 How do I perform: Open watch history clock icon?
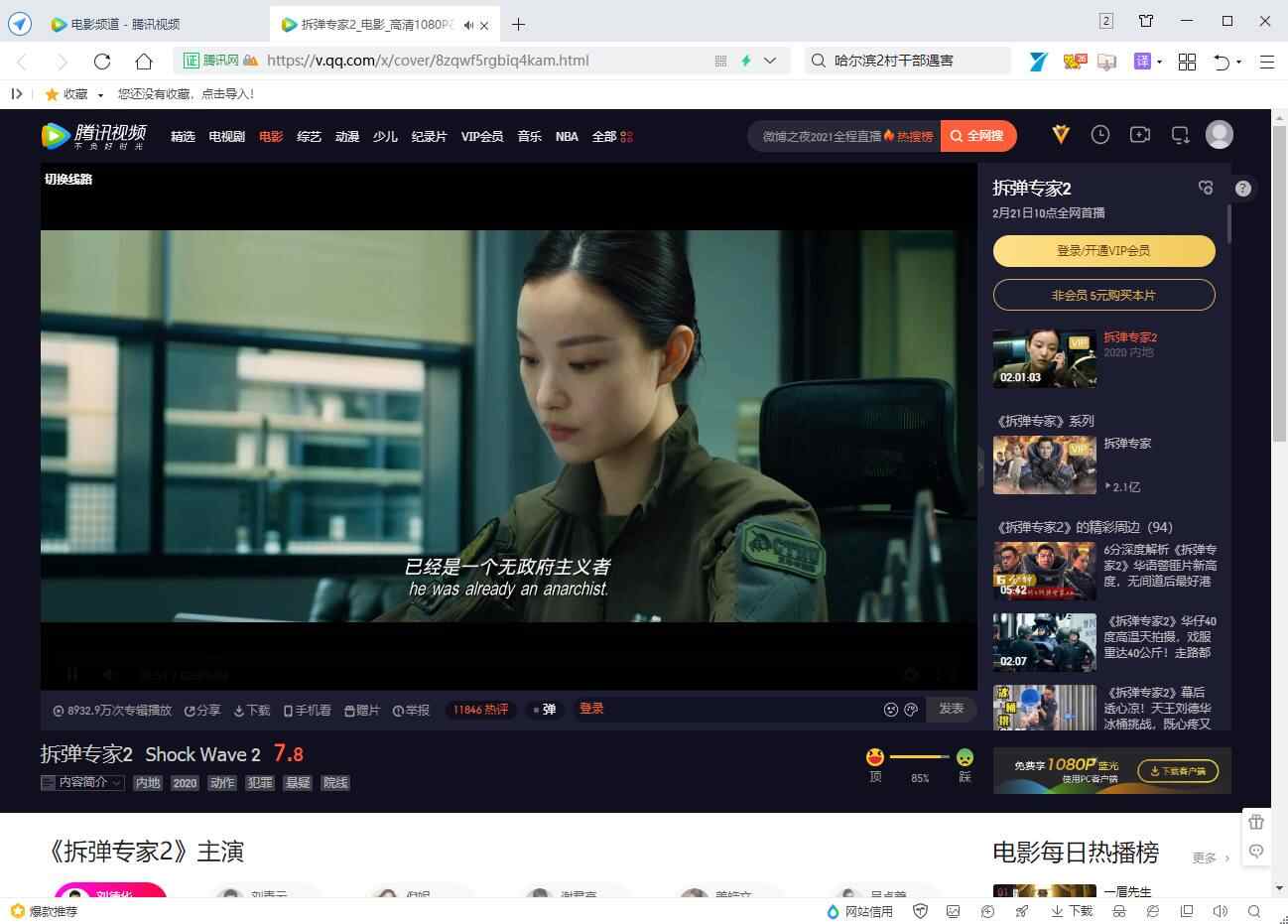(x=1100, y=134)
